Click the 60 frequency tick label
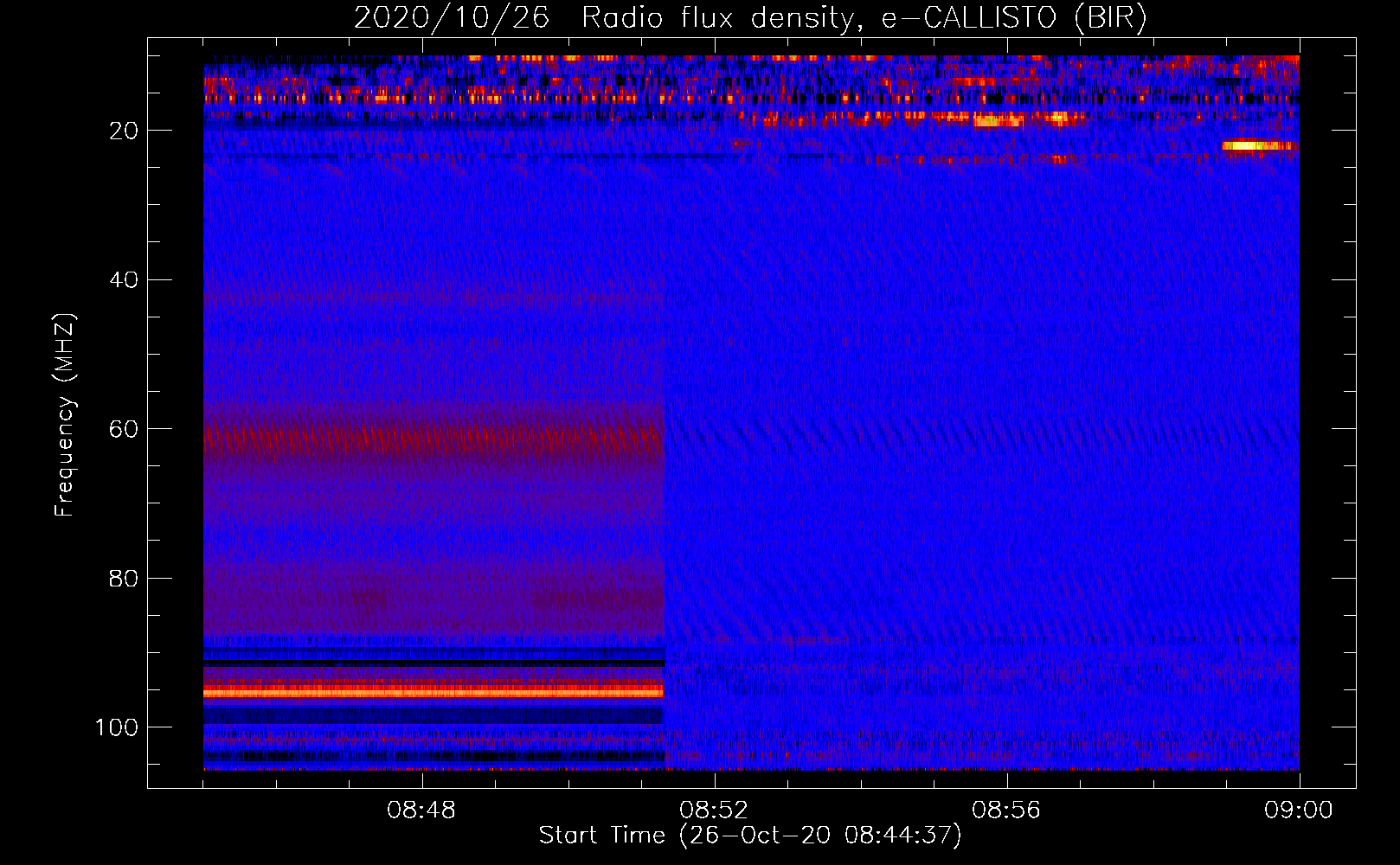The image size is (1400, 865). coord(125,430)
